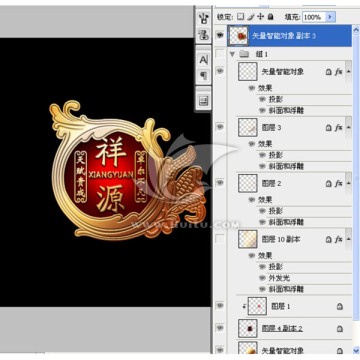The height and width of the screenshot is (360, 360).
Task: Collapse effects arrow on 矢量智能对象 layer
Action: tap(348, 72)
